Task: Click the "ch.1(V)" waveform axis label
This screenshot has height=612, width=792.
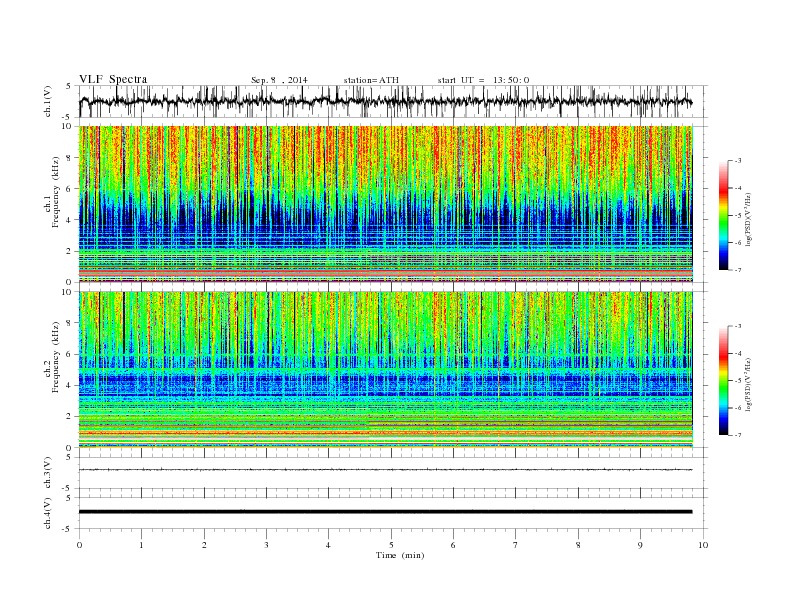Action: tap(47, 102)
